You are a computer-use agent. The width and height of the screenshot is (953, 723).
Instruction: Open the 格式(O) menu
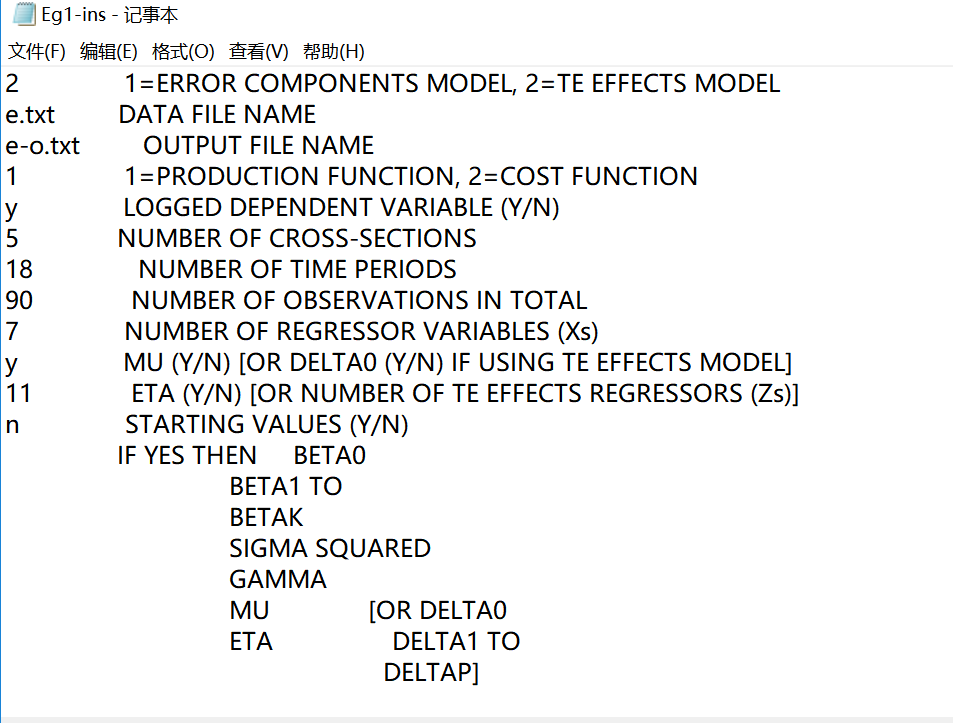click(183, 51)
